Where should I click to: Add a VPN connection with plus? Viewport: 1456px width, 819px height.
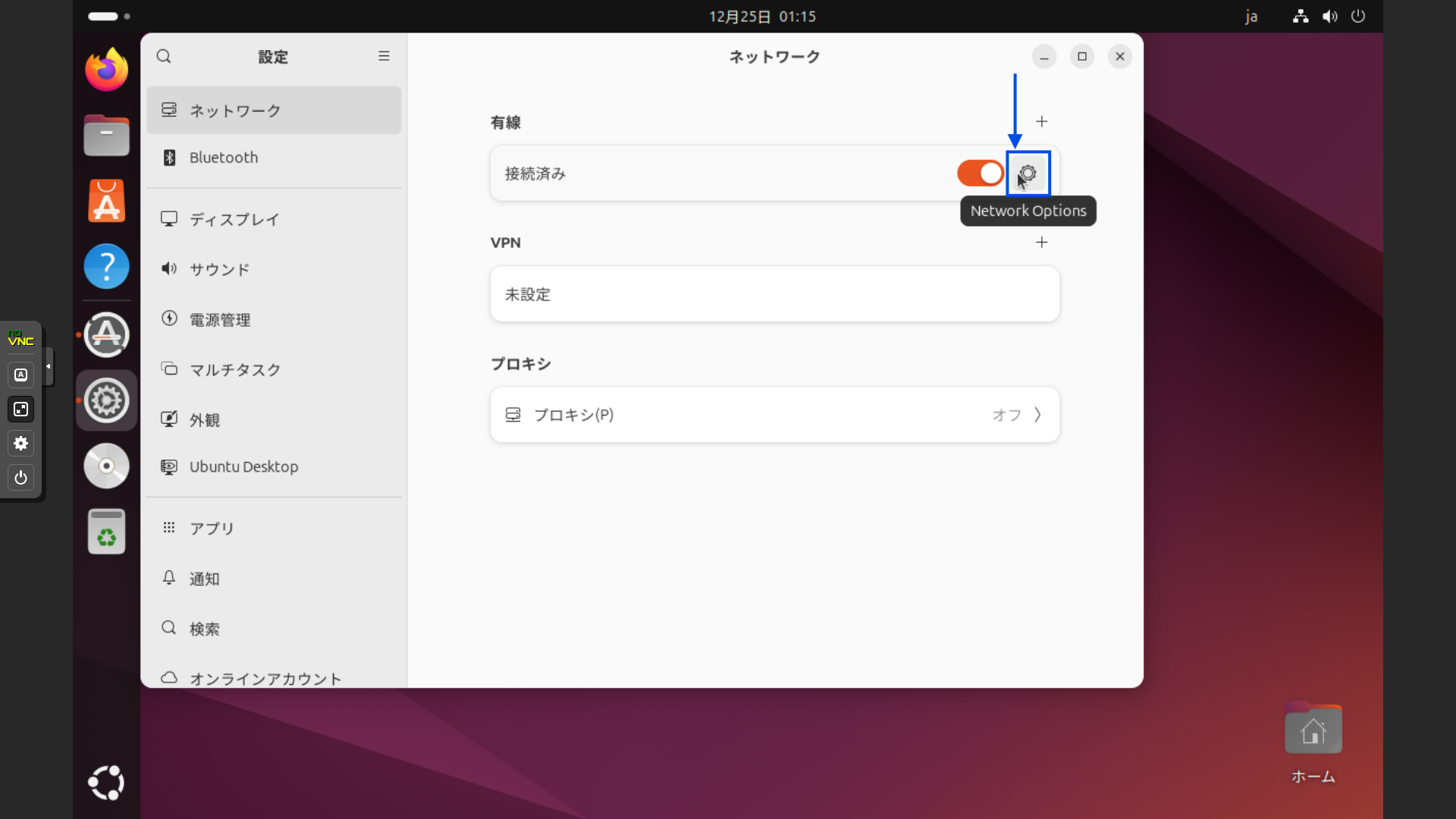(x=1042, y=243)
